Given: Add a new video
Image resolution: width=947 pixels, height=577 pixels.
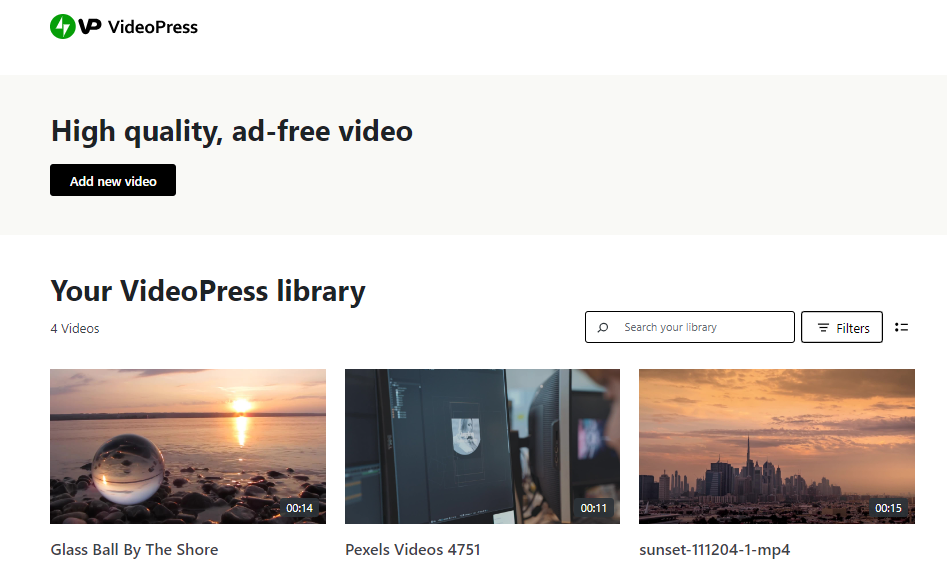Looking at the screenshot, I should click(x=113, y=180).
